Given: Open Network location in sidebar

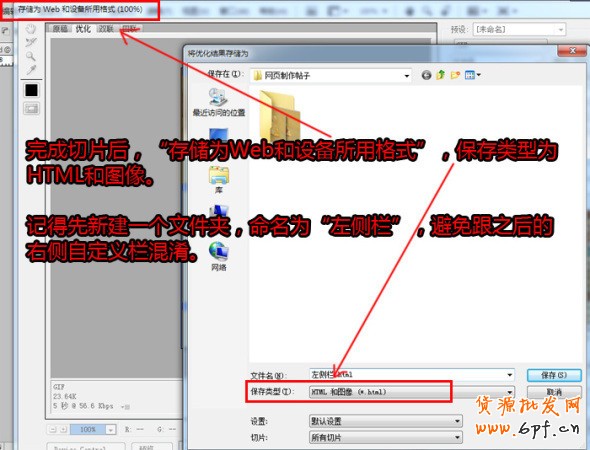Looking at the screenshot, I should (219, 257).
